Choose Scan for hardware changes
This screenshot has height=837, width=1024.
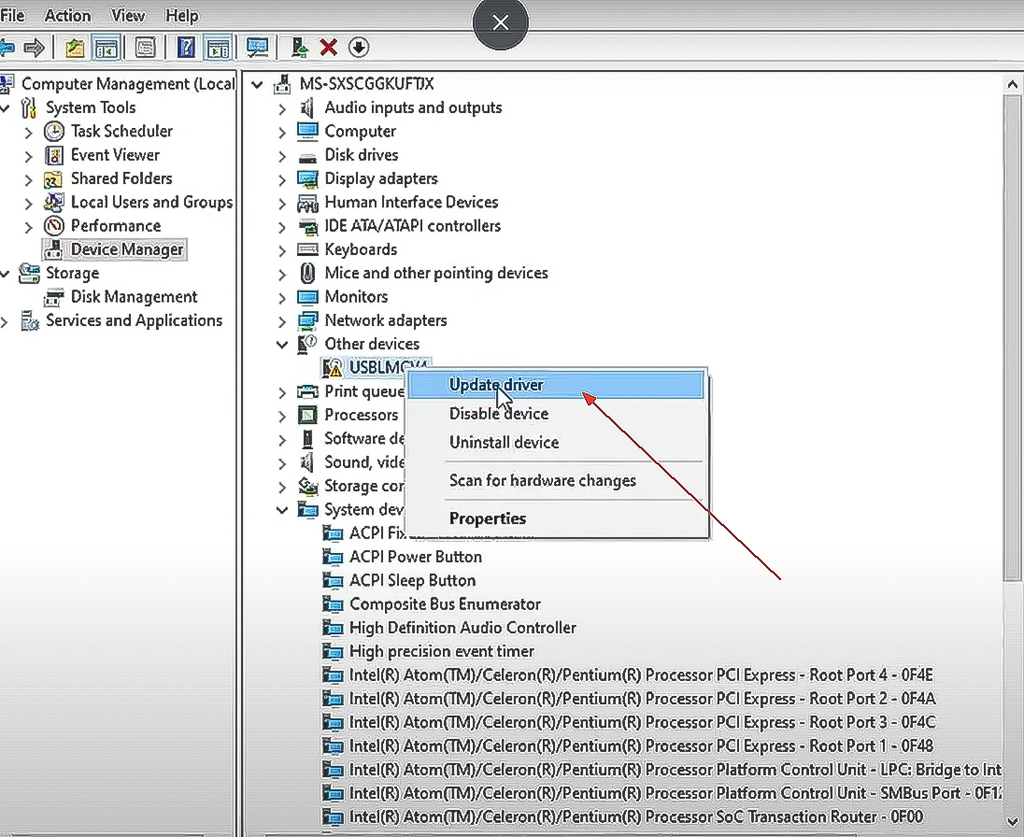coord(556,481)
